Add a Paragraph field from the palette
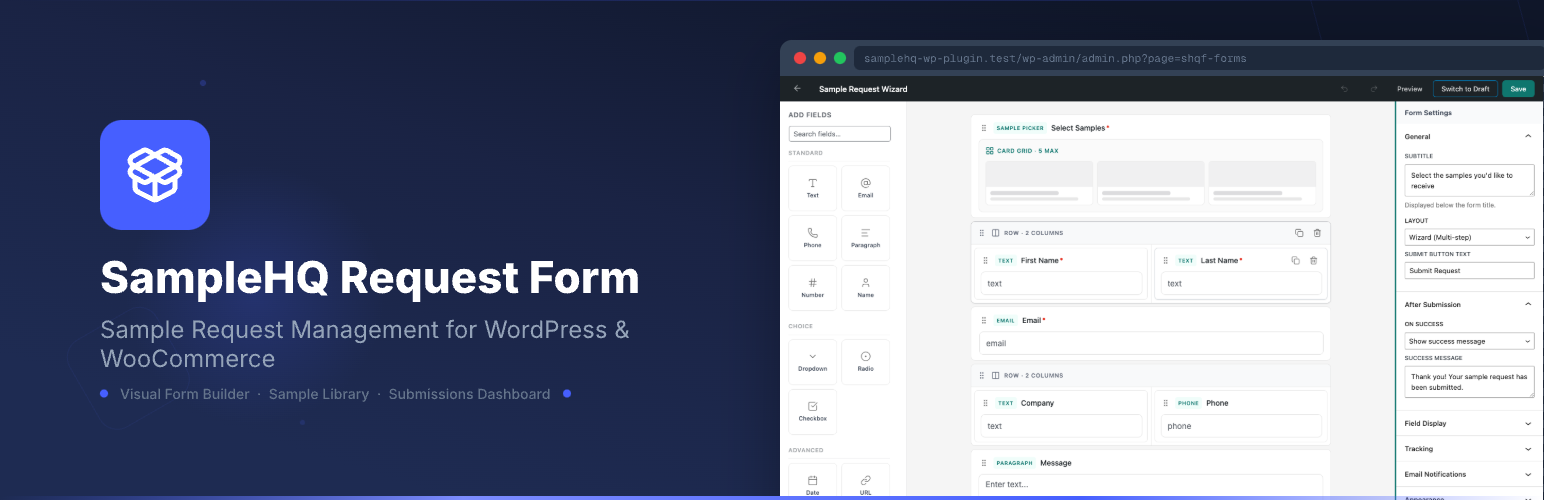Screen dimensions: 1544x500 click(x=865, y=238)
